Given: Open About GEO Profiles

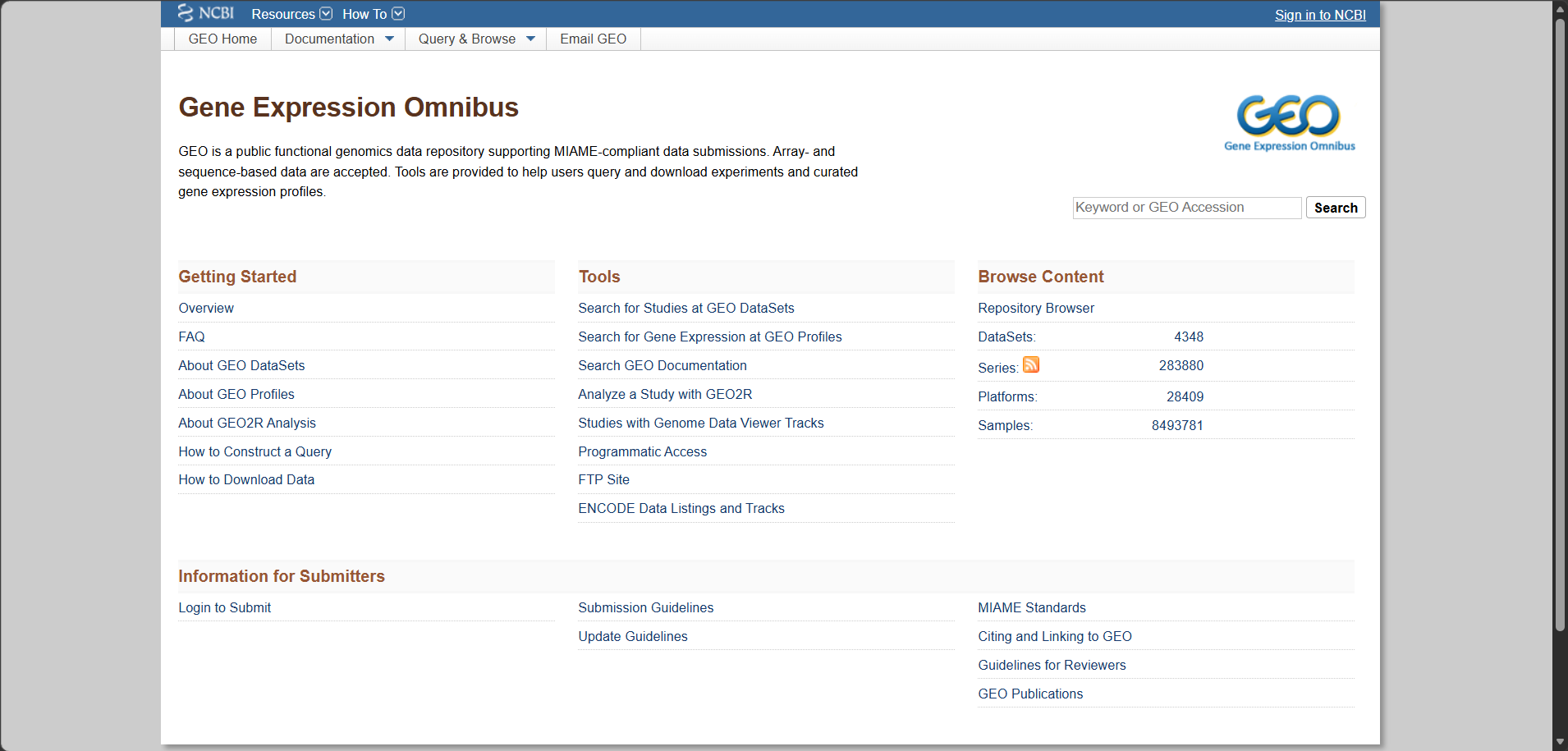Looking at the screenshot, I should pyautogui.click(x=236, y=394).
